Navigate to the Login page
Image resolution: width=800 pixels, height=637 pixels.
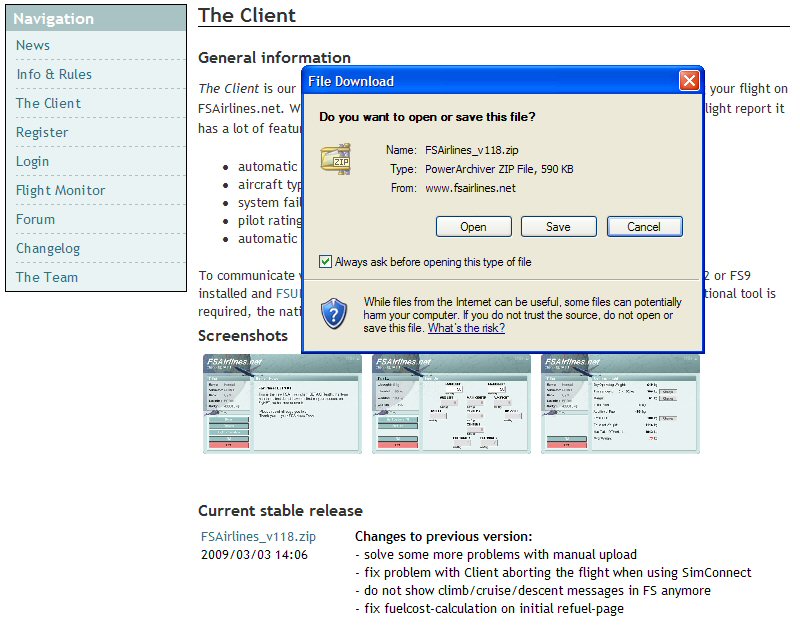coord(33,162)
